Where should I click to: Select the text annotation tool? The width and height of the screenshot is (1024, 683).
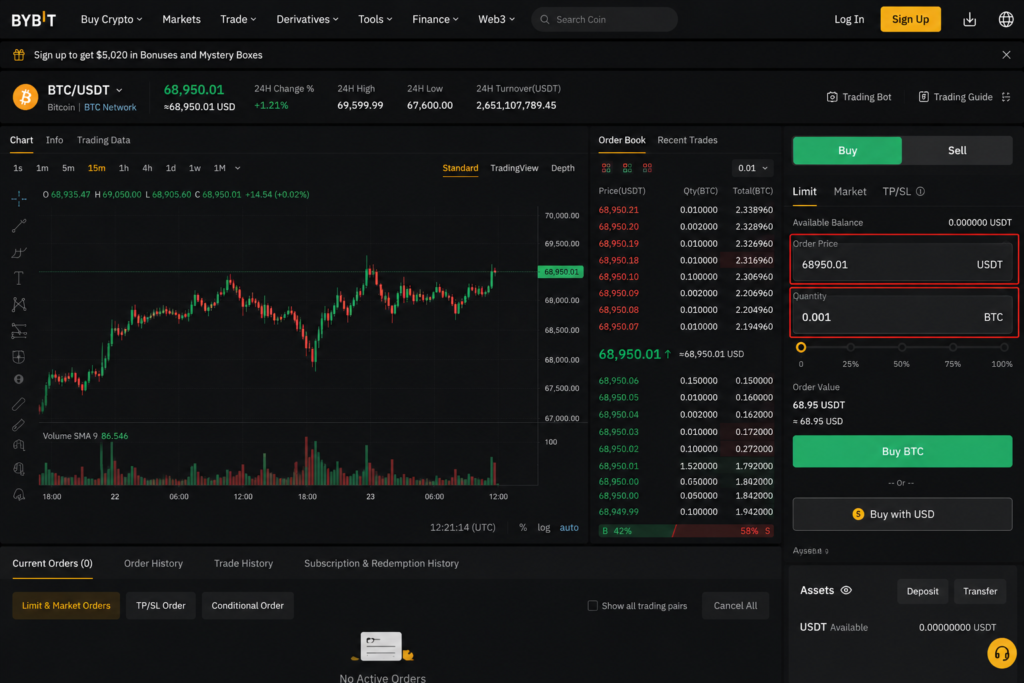click(18, 278)
